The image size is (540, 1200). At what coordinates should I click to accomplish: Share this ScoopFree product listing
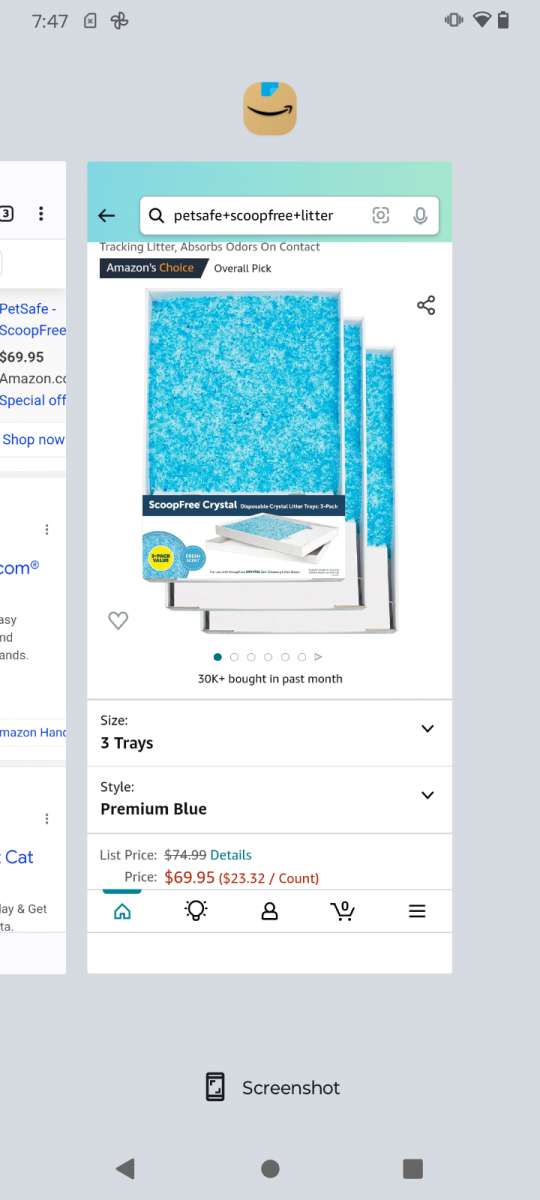[x=426, y=305]
